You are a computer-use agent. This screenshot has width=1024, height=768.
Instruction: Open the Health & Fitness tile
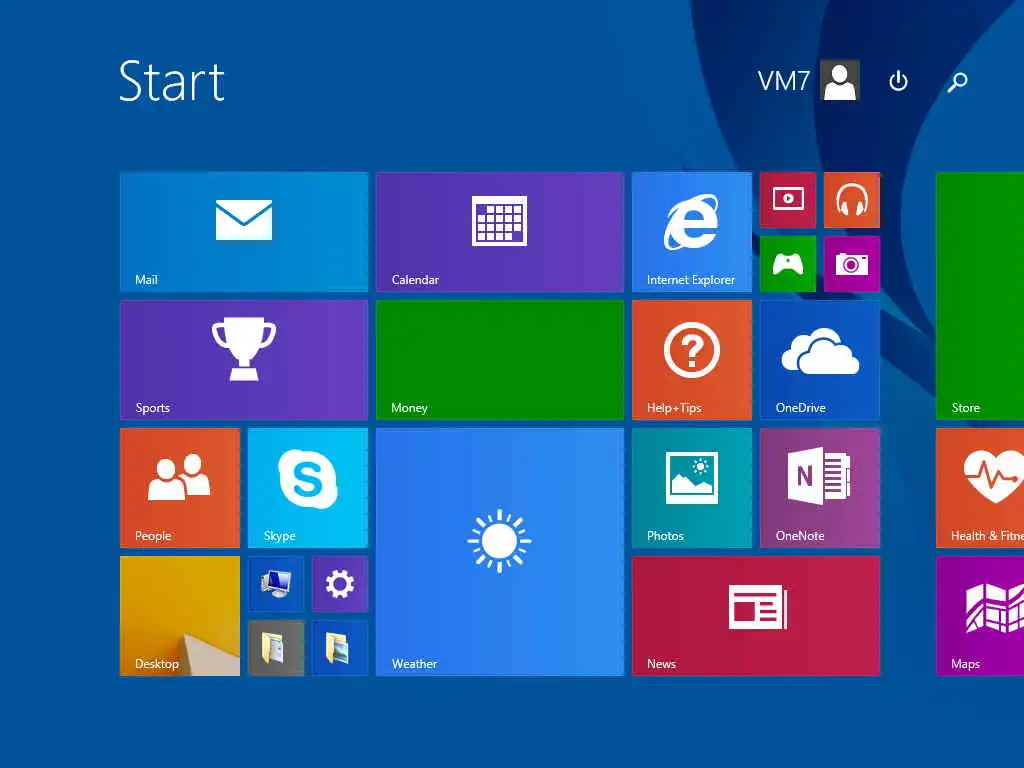980,488
